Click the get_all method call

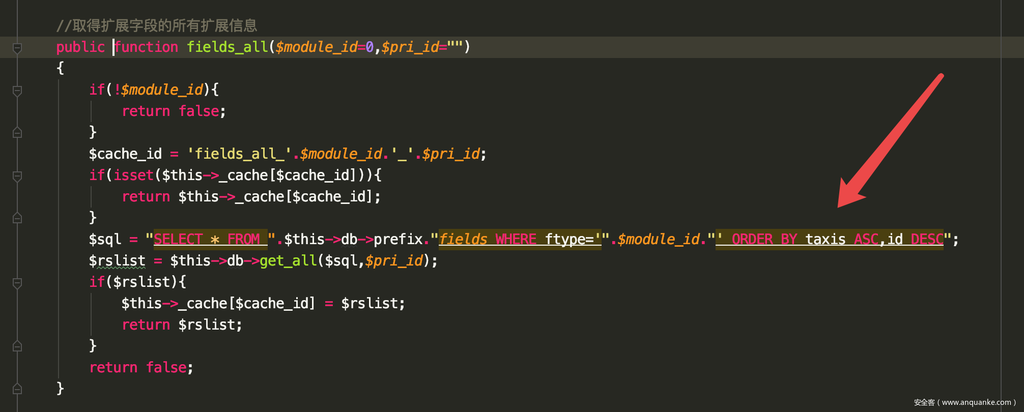pyautogui.click(x=293, y=261)
